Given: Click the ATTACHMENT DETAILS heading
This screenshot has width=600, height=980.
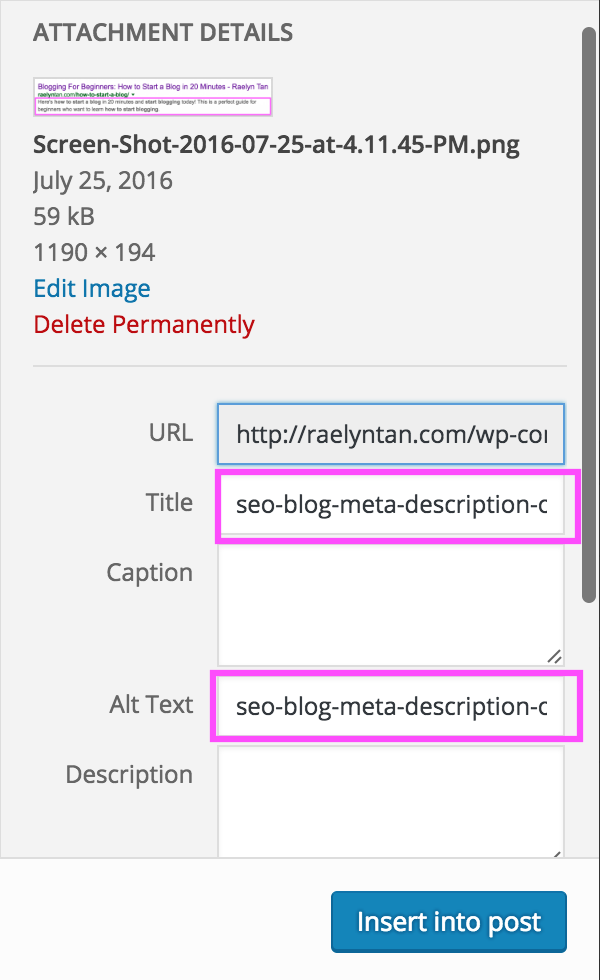Looking at the screenshot, I should [163, 32].
